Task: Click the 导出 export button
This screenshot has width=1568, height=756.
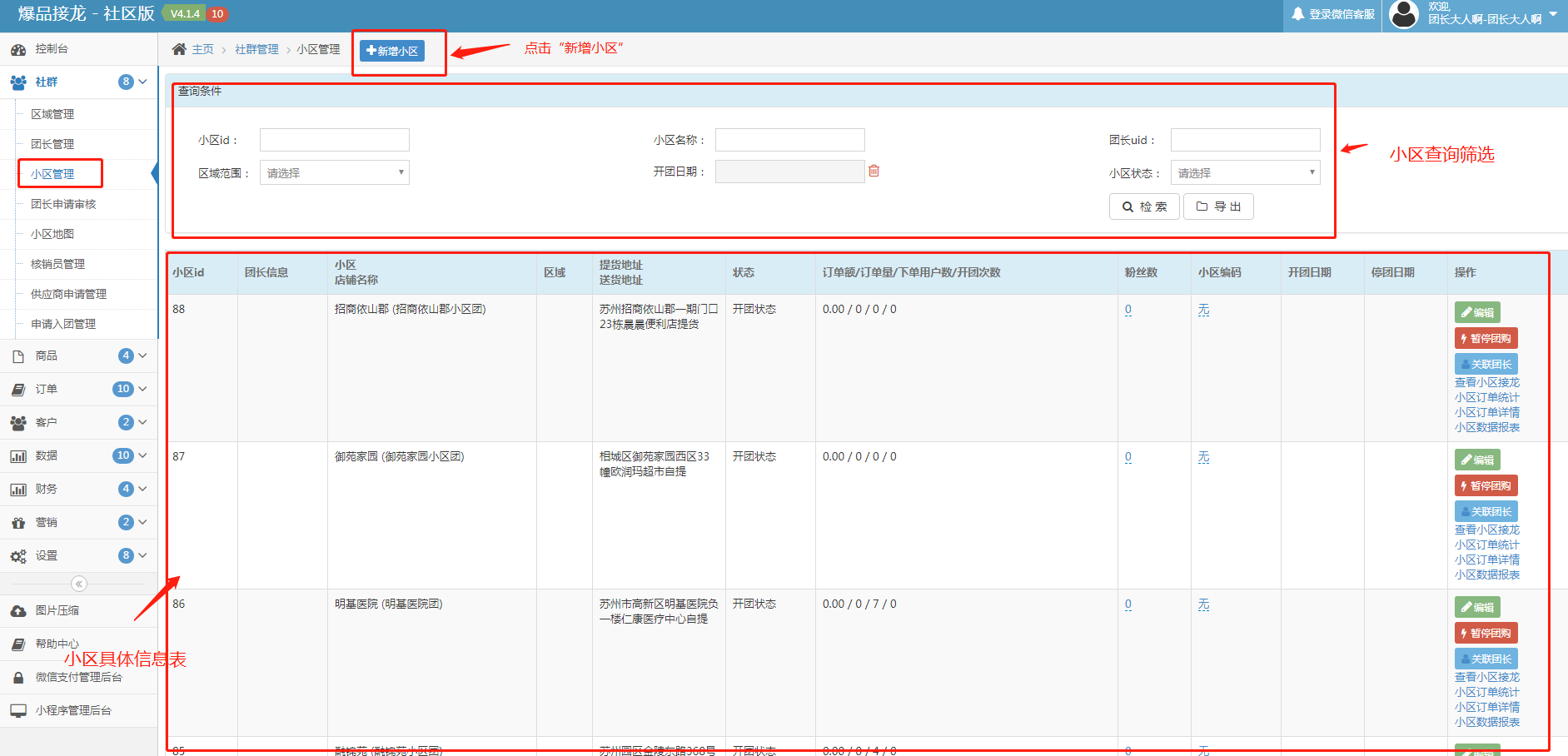Action: [1218, 206]
